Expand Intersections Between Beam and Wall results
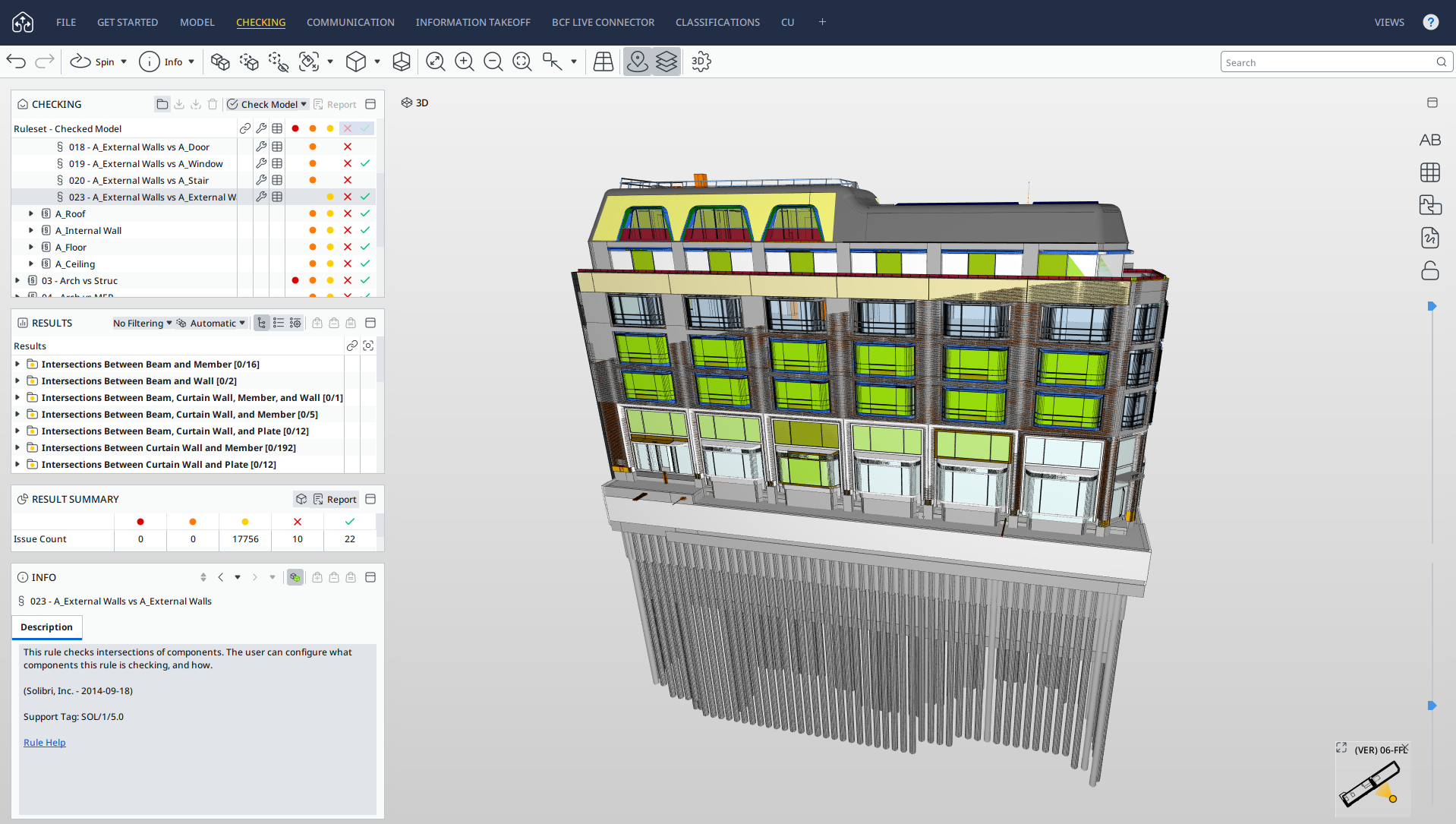Screen dimensions: 1456x824 coord(17,381)
